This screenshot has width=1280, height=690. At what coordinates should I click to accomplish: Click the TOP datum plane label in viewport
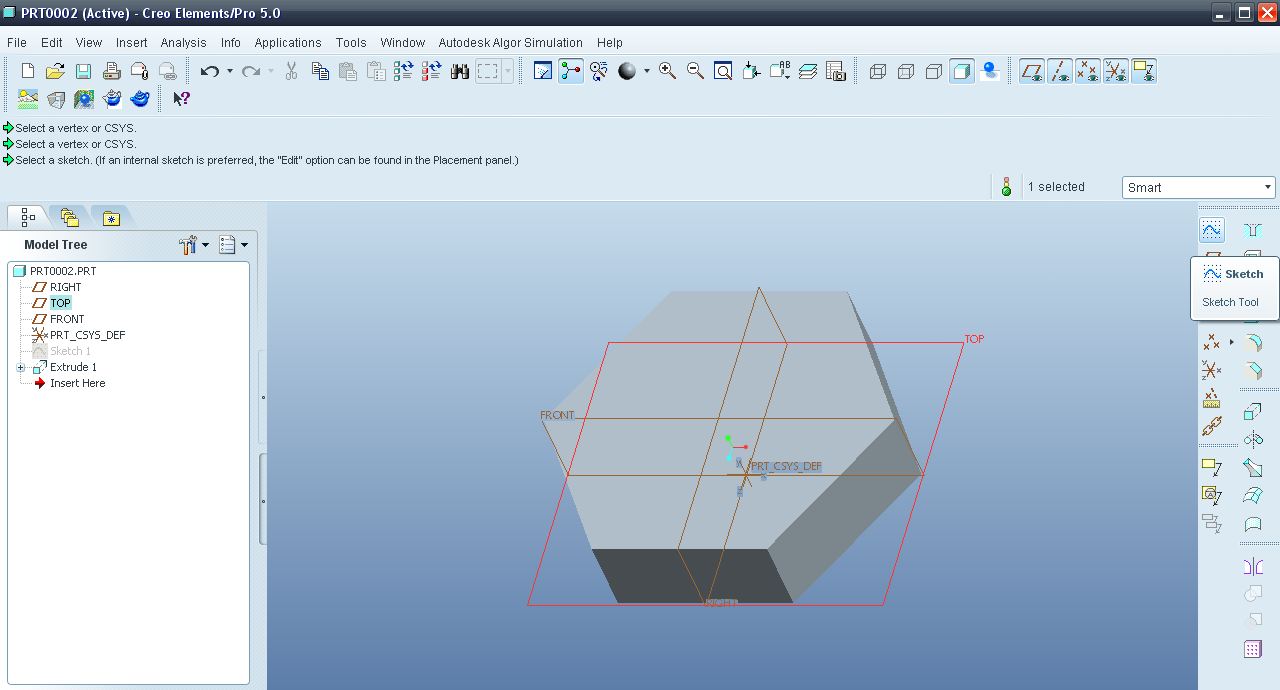[974, 339]
